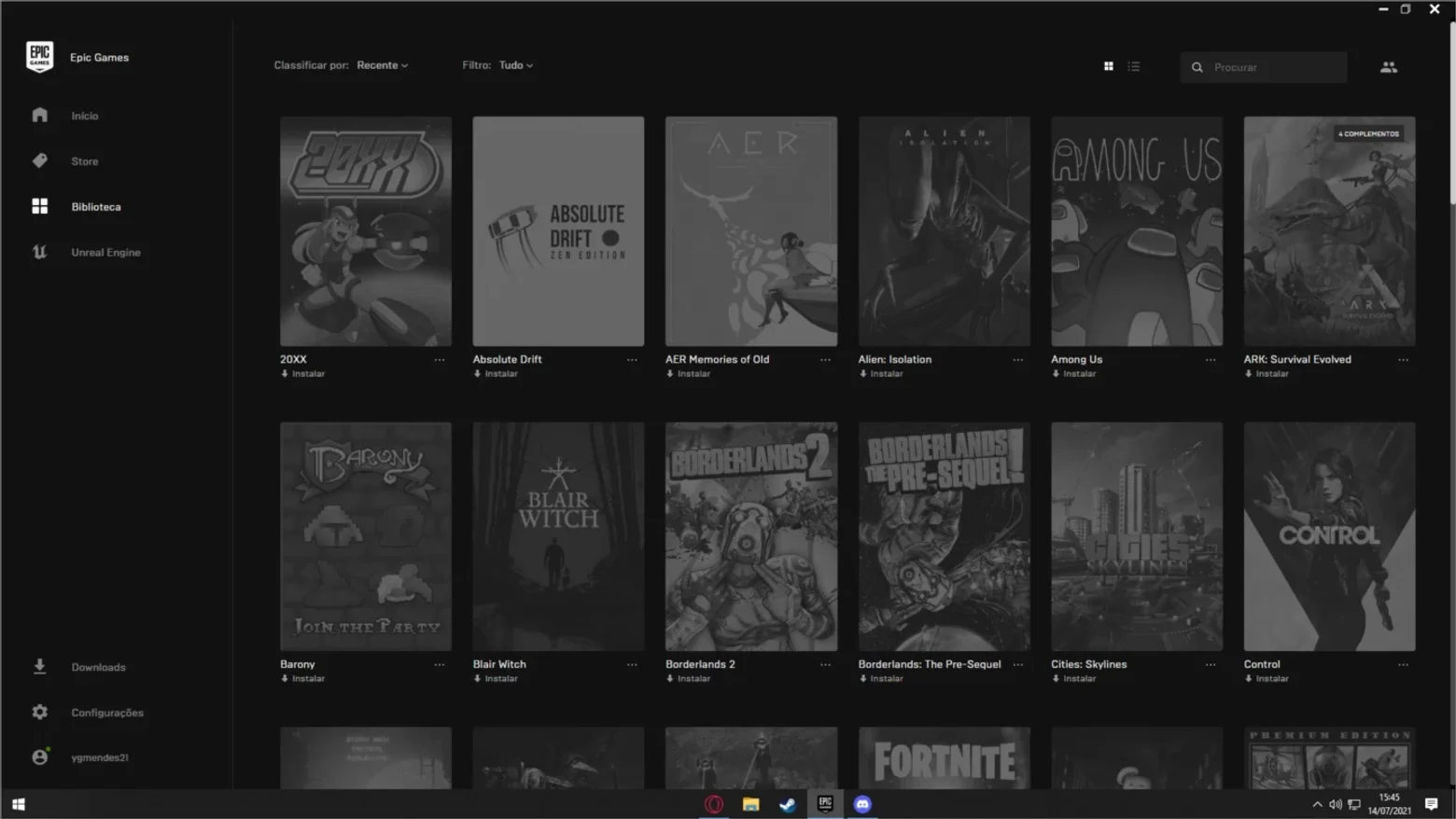Open Discord from taskbar
1456x819 pixels.
(x=862, y=804)
